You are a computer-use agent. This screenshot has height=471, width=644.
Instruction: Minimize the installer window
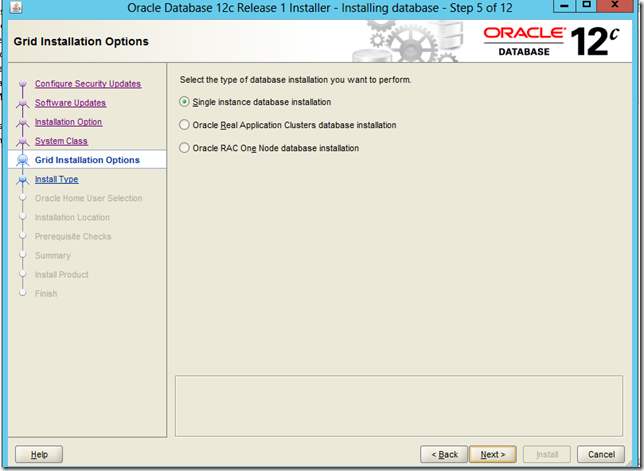565,5
